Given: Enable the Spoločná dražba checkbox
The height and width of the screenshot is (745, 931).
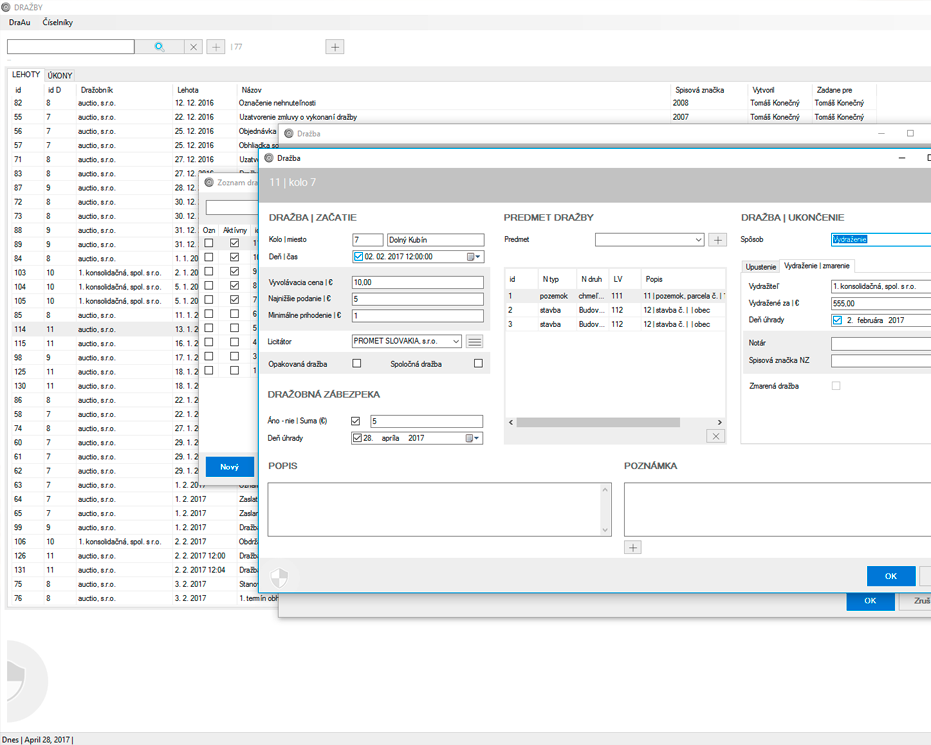Looking at the screenshot, I should (x=478, y=363).
